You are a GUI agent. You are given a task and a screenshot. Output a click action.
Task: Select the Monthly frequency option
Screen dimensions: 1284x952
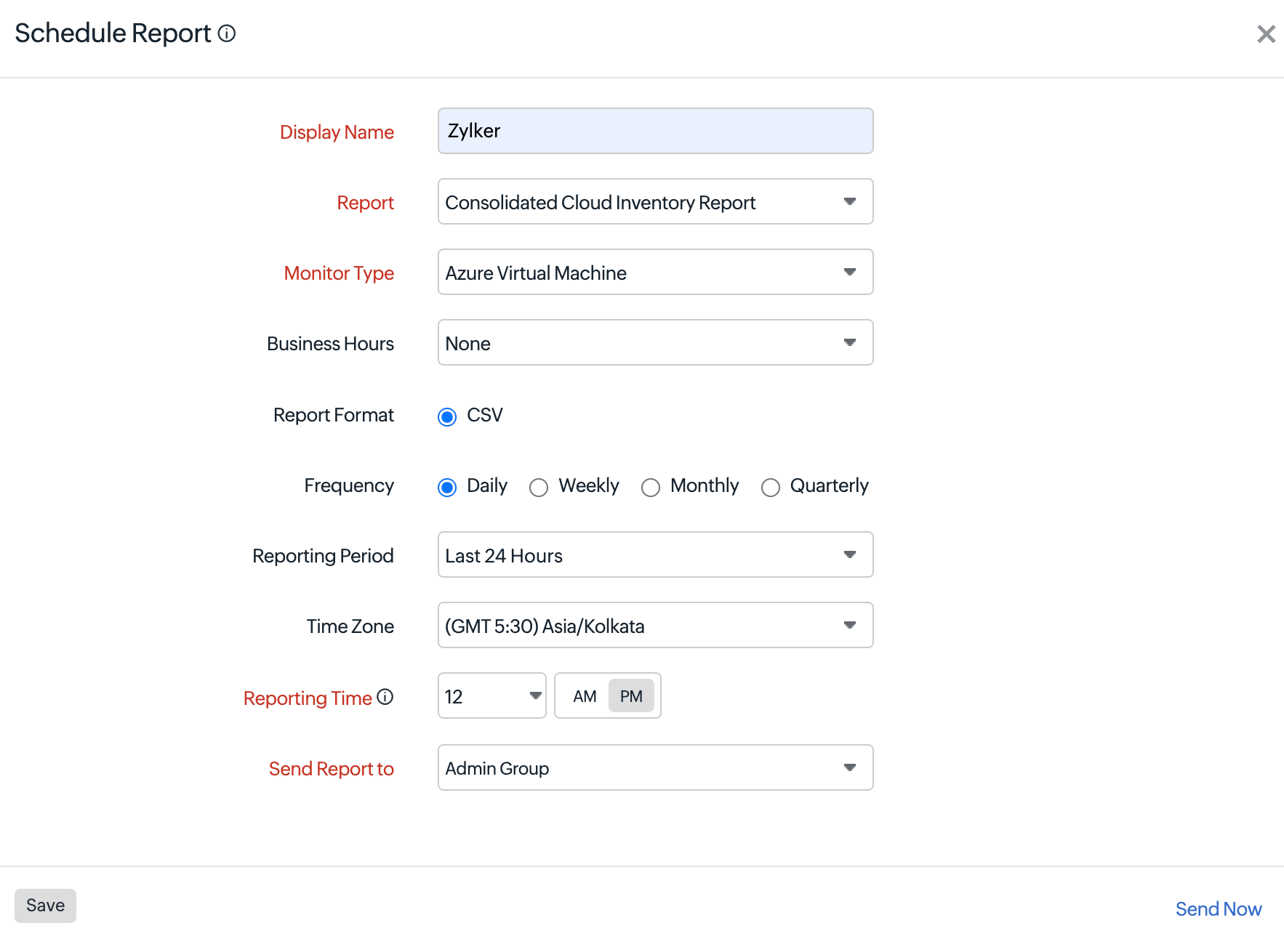[651, 487]
